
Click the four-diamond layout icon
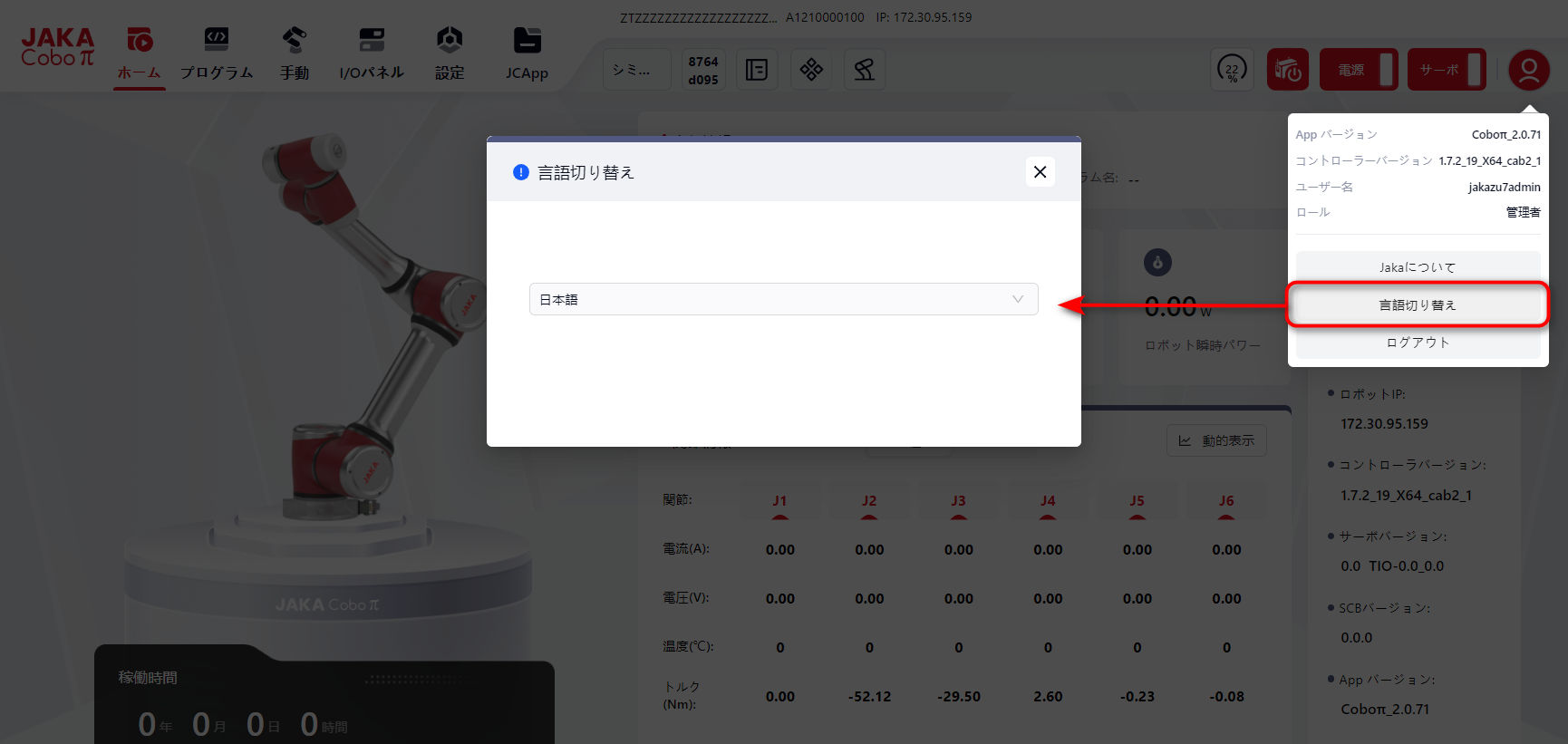pos(811,70)
